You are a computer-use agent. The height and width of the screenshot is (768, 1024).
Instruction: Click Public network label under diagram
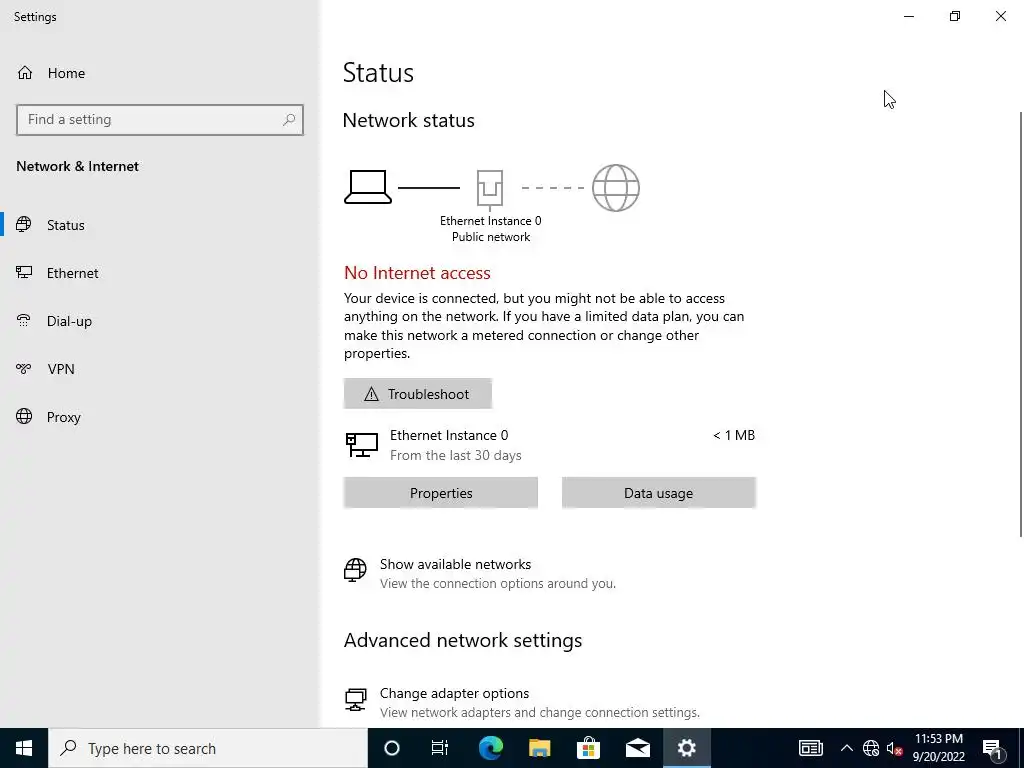pos(491,236)
